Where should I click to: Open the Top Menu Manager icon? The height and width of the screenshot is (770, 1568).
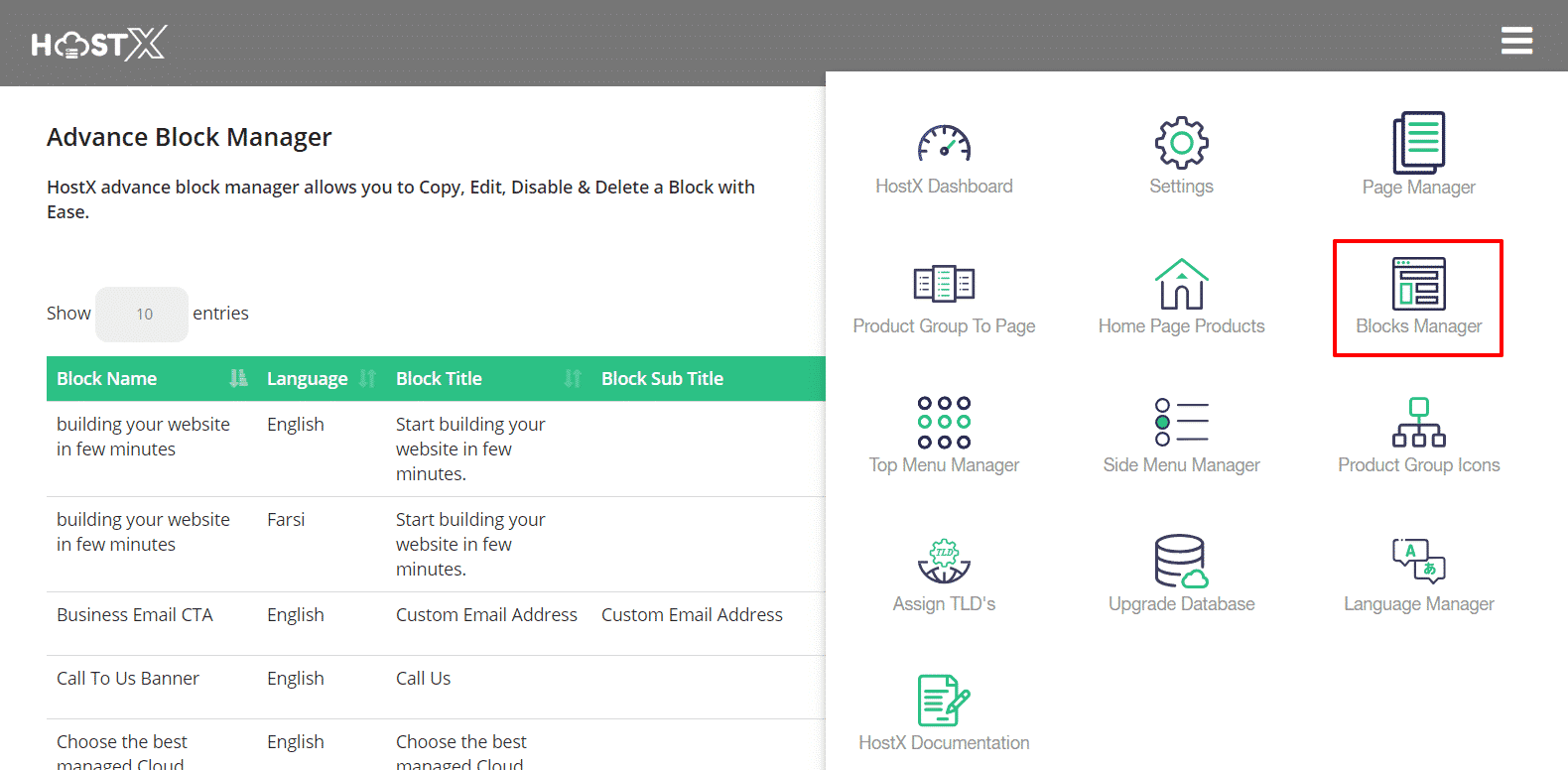click(944, 423)
